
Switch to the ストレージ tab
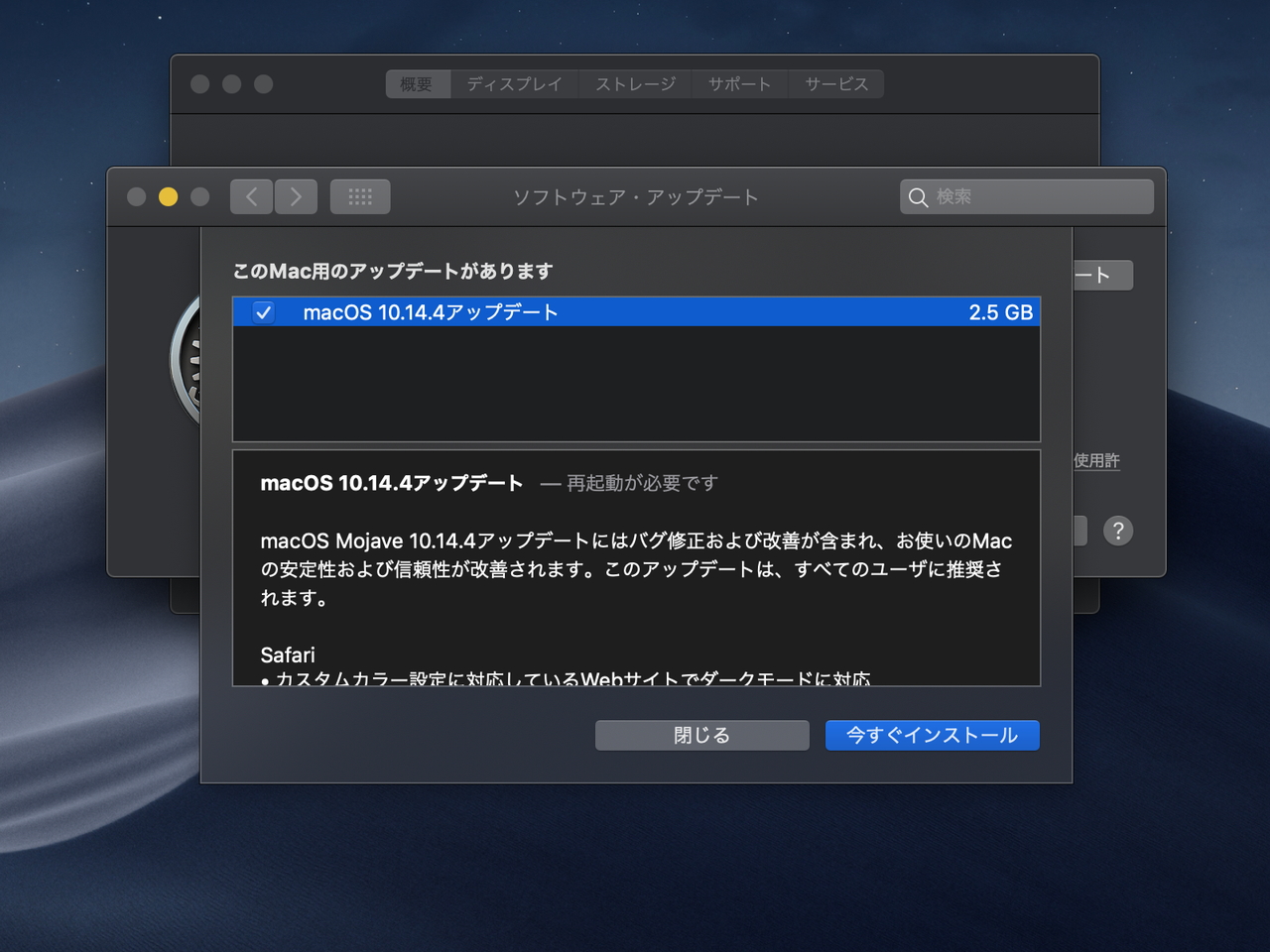tap(634, 84)
